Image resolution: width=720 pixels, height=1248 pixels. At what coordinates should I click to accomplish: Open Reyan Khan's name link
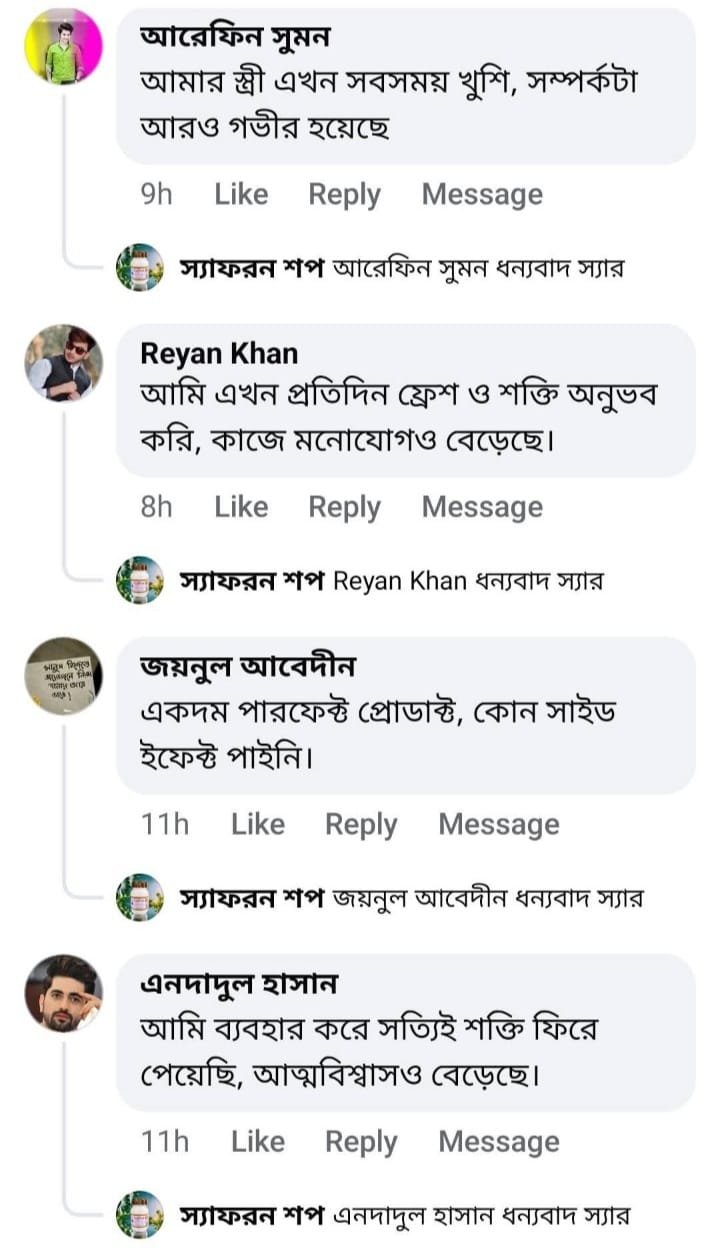click(219, 353)
